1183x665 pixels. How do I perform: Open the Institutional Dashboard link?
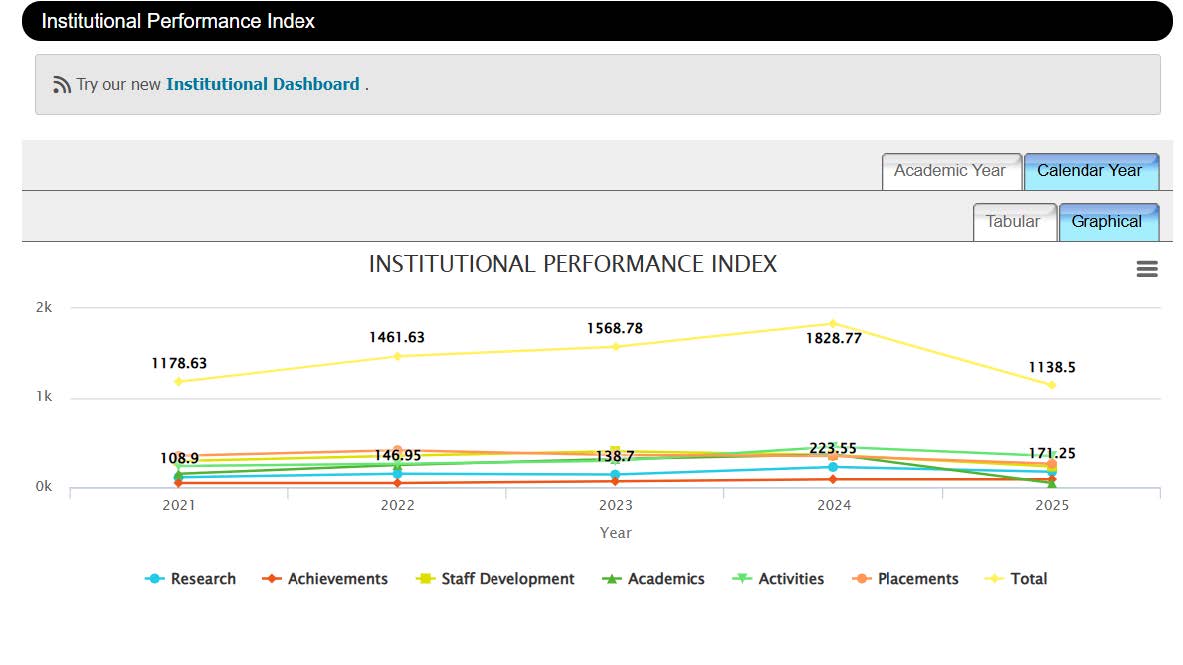(x=262, y=85)
